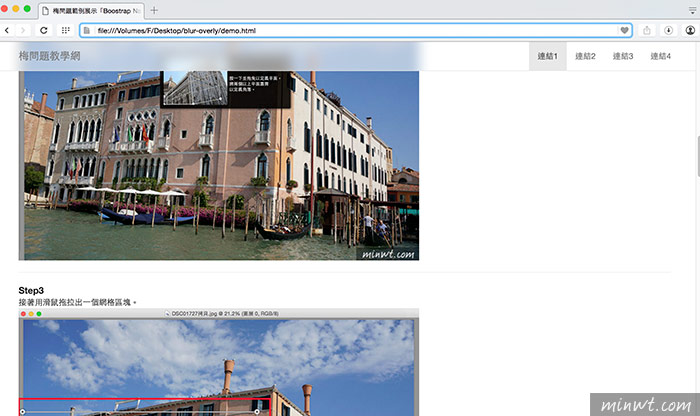This screenshot has width=700, height=416.
Task: Open the user account icon
Action: click(x=690, y=30)
